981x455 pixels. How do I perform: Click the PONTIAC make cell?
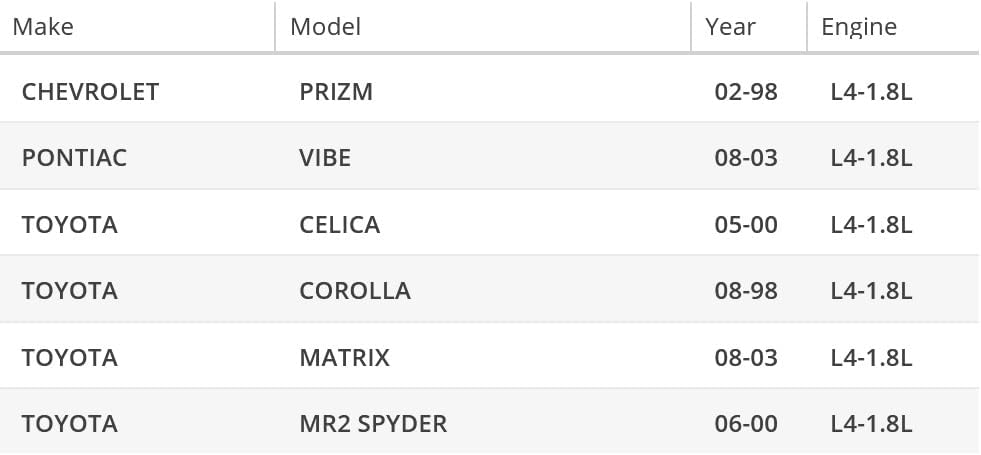[74, 158]
